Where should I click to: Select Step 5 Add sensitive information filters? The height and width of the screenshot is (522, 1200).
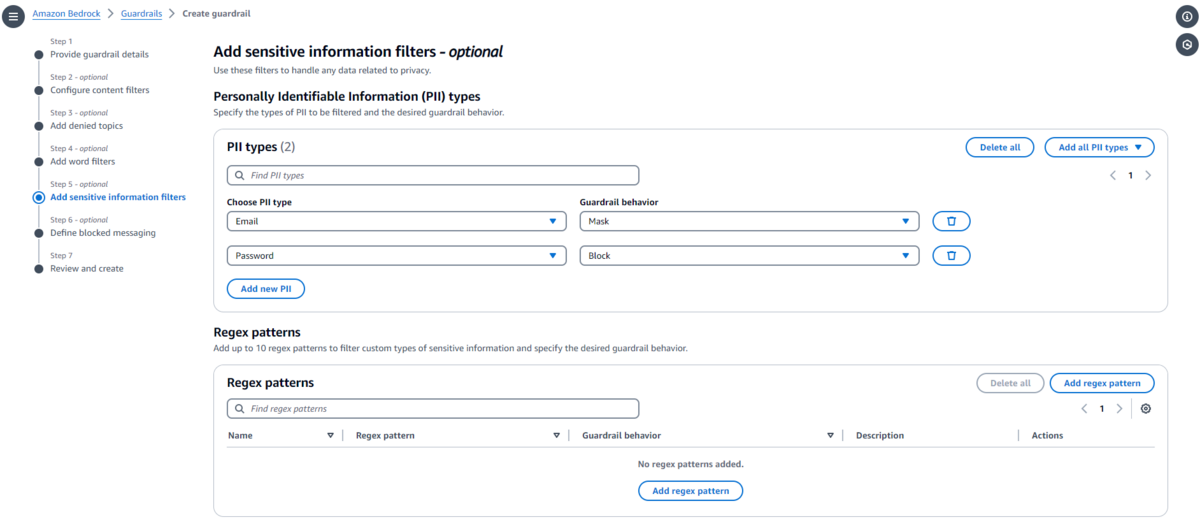[117, 197]
